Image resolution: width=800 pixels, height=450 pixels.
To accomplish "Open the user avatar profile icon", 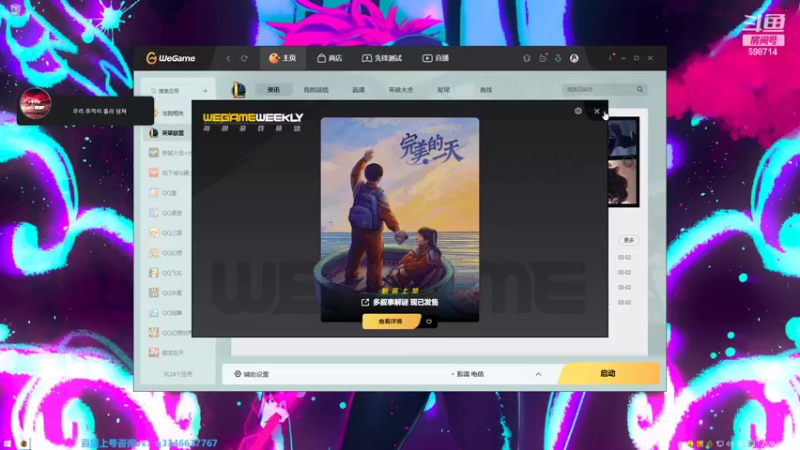I will [x=574, y=58].
